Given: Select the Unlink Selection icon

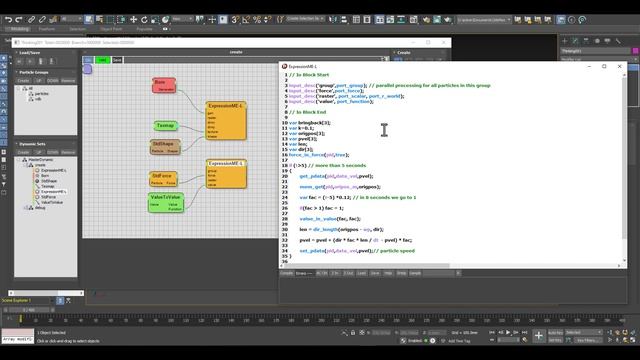Looking at the screenshot, I should (42, 19).
